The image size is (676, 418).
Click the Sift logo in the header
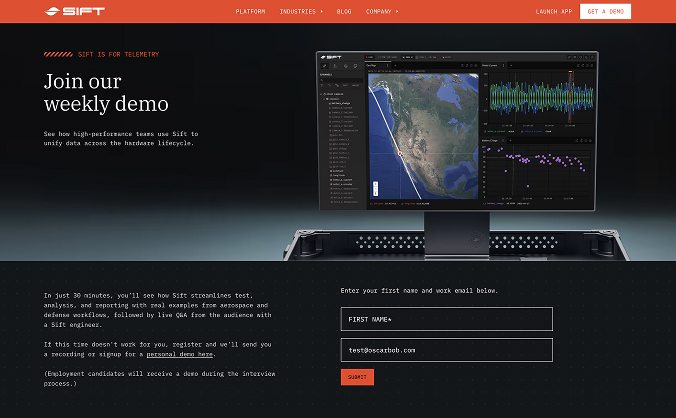click(x=75, y=11)
